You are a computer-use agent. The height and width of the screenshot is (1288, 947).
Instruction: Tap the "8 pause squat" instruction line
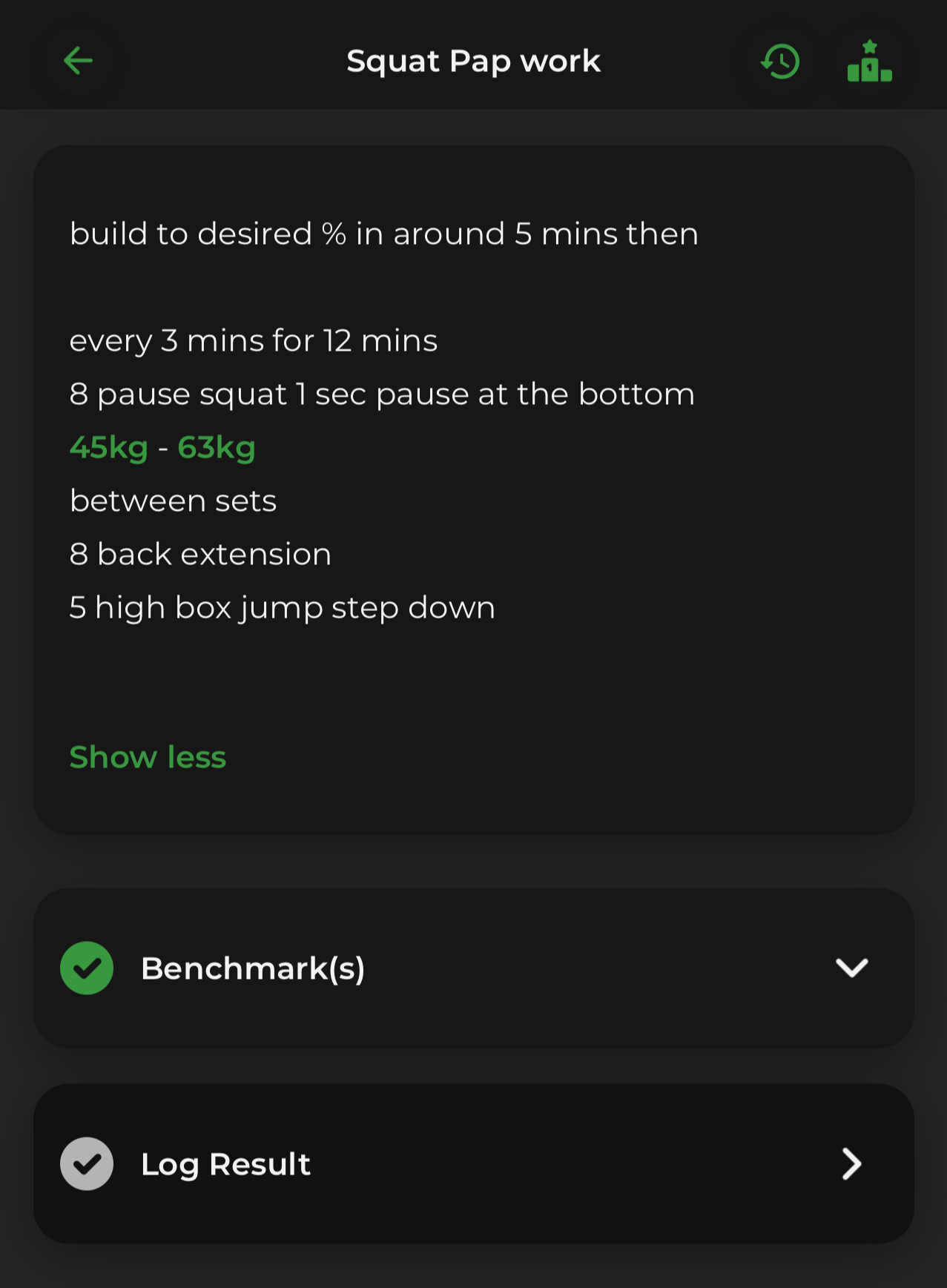tap(382, 394)
